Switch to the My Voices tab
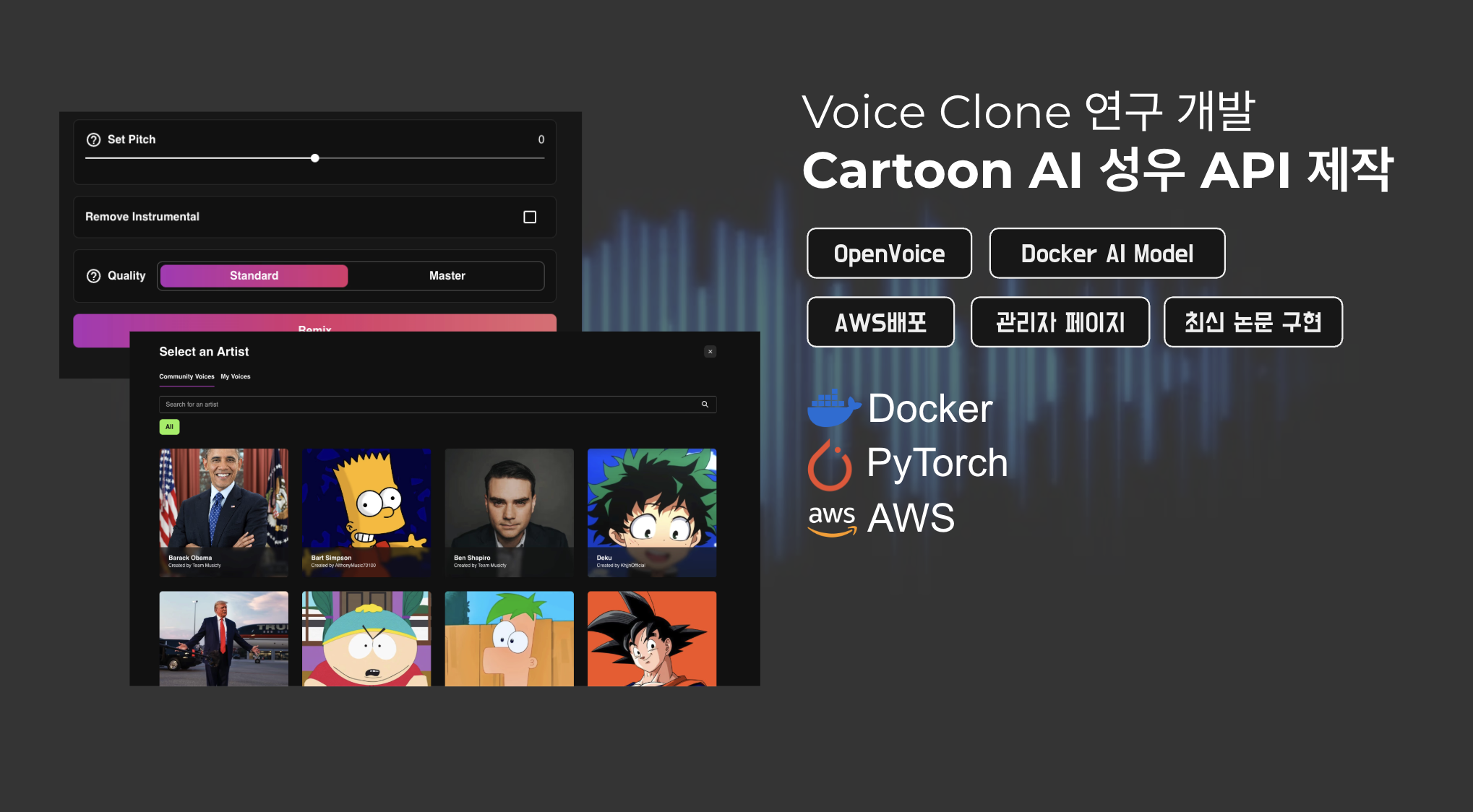The width and height of the screenshot is (1473, 812). pyautogui.click(x=236, y=376)
